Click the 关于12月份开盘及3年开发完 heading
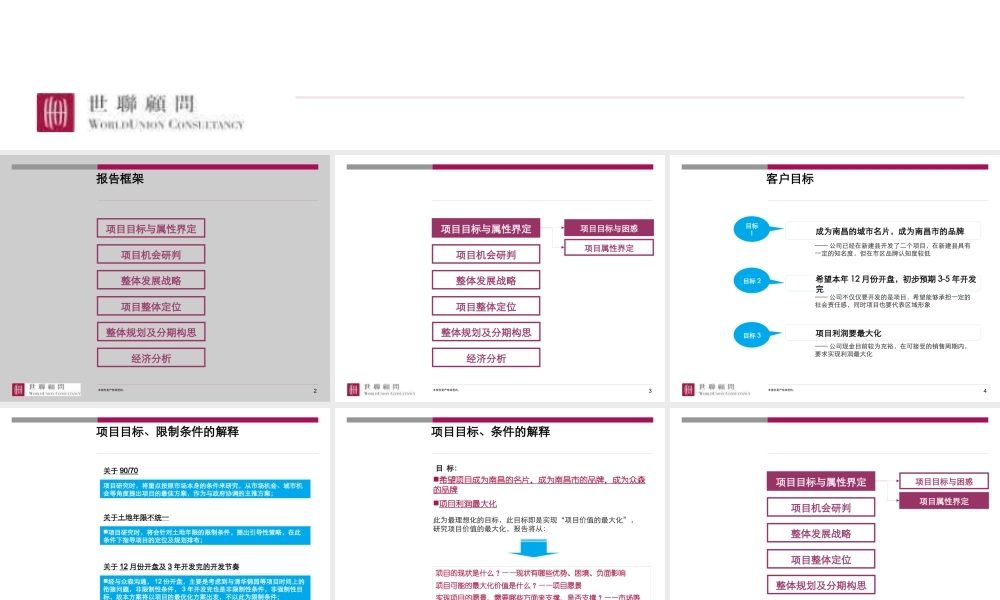Viewport: 1000px width, 600px height. pos(172,567)
